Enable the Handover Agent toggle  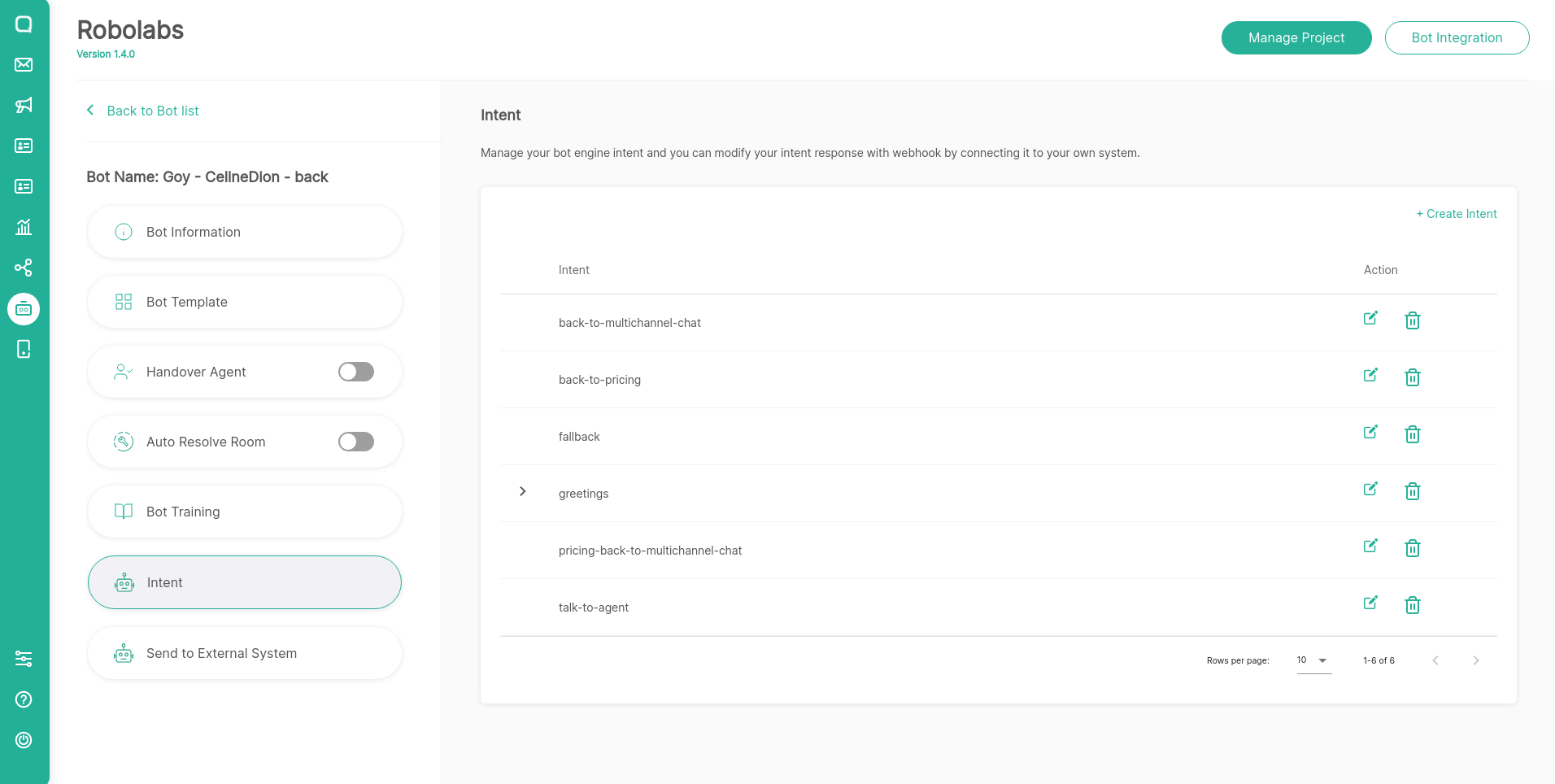[x=356, y=372]
